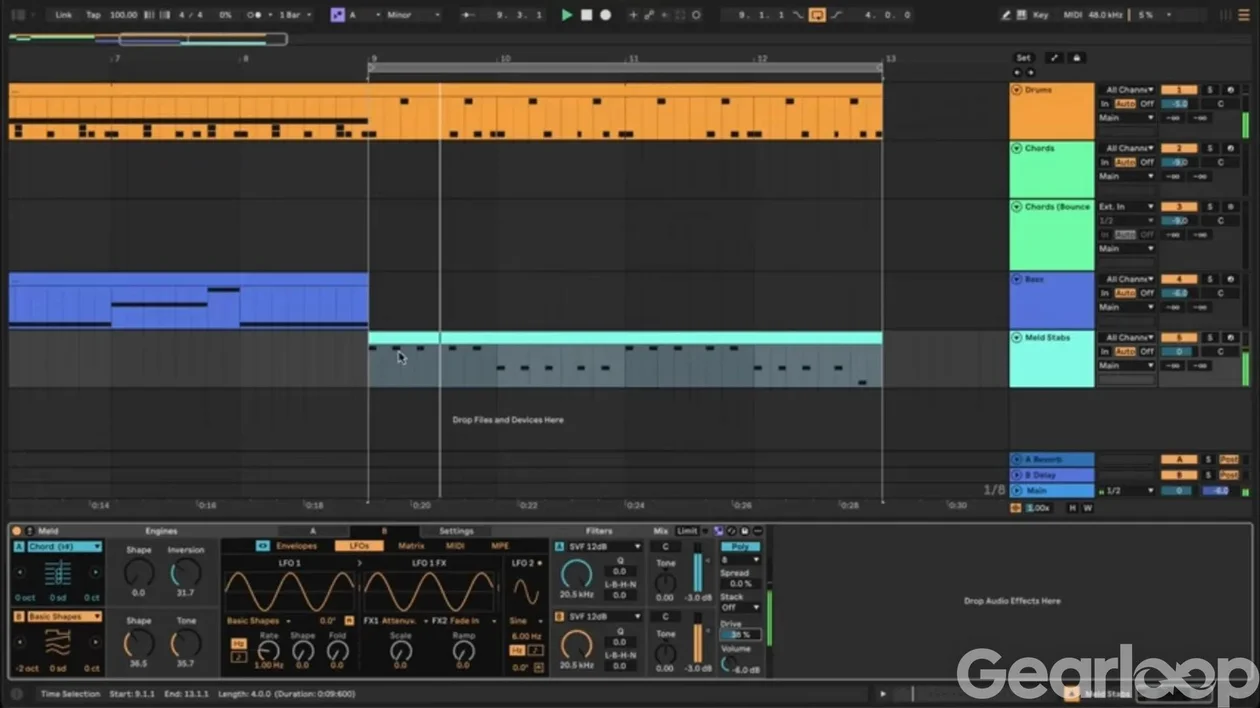Click the previous locator arrow
1260x708 pixels.
click(1017, 73)
